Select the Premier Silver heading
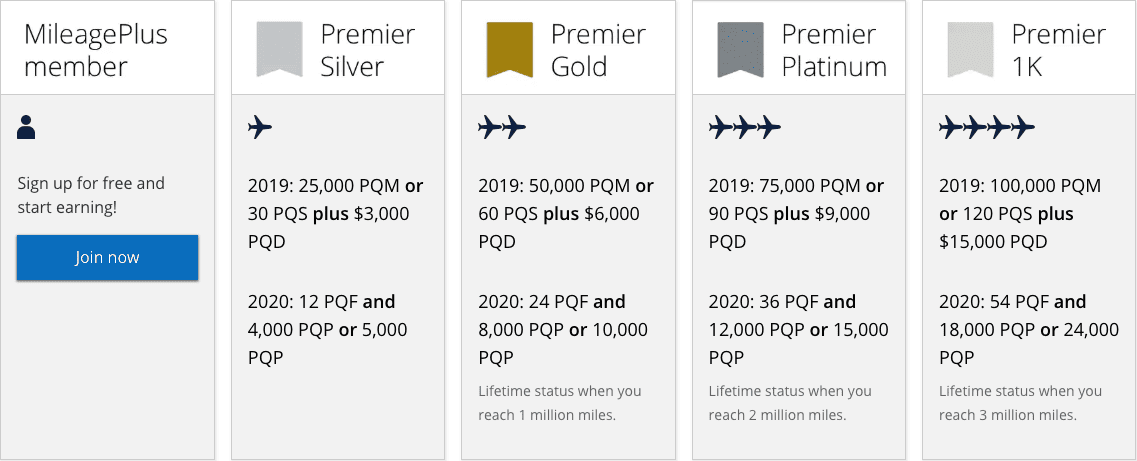This screenshot has height=461, width=1137. click(367, 50)
